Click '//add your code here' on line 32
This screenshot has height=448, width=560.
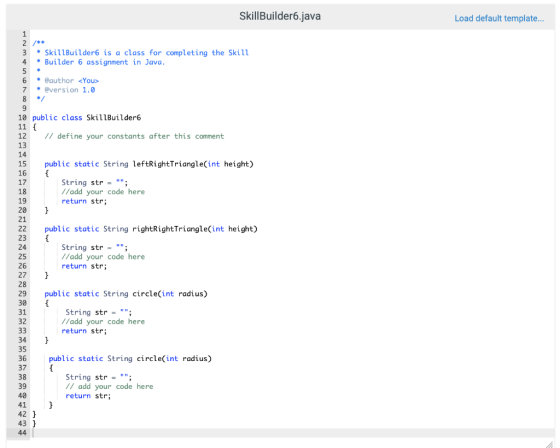(103, 322)
